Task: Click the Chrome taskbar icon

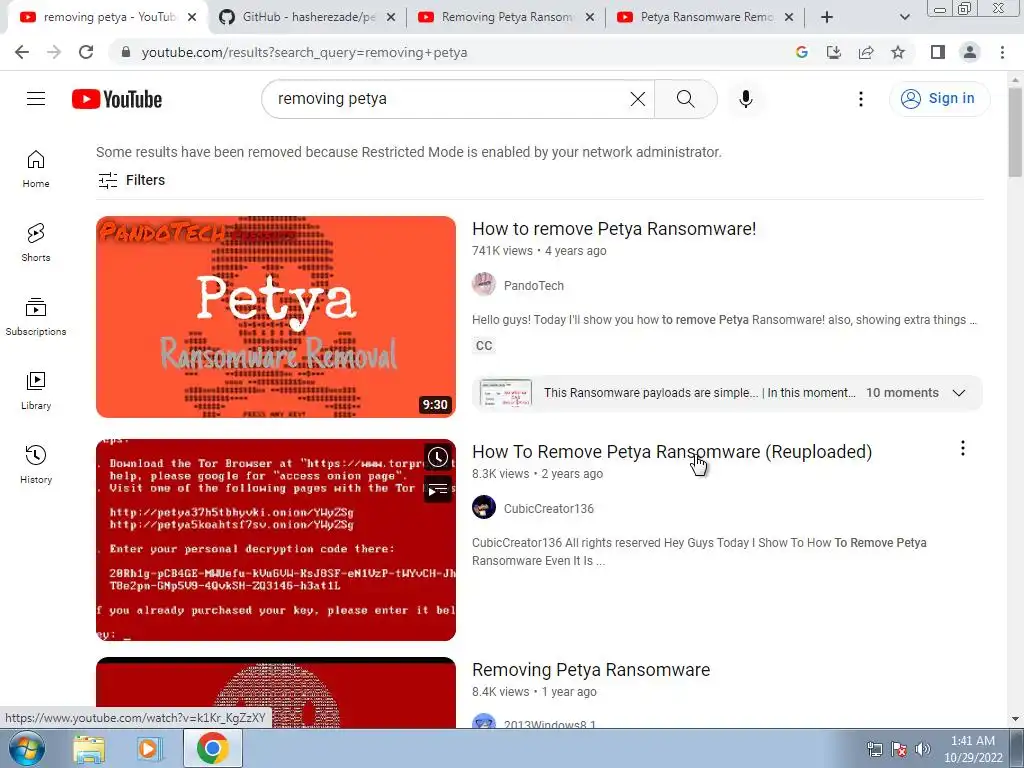Action: tap(213, 748)
